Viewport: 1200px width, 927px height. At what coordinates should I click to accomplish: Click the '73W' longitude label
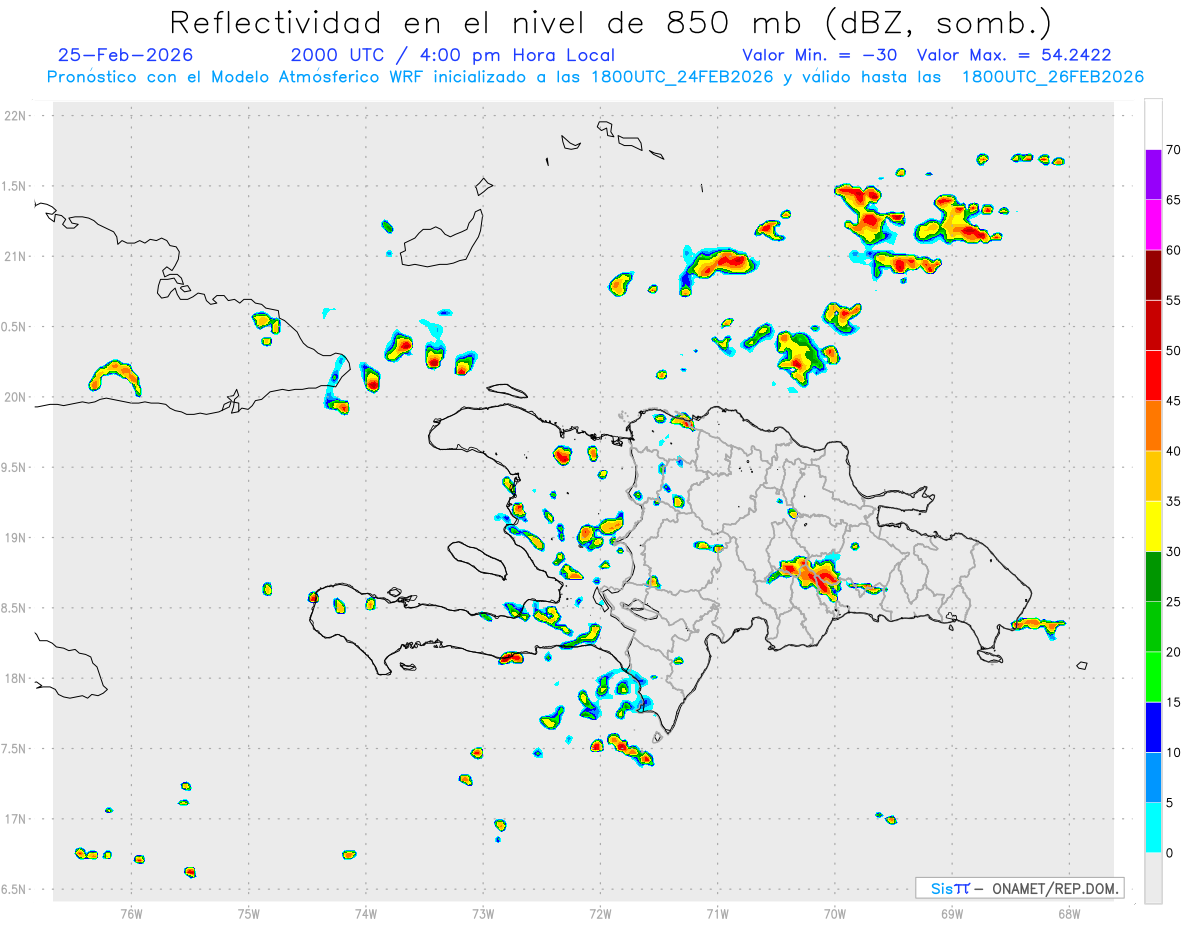click(483, 913)
